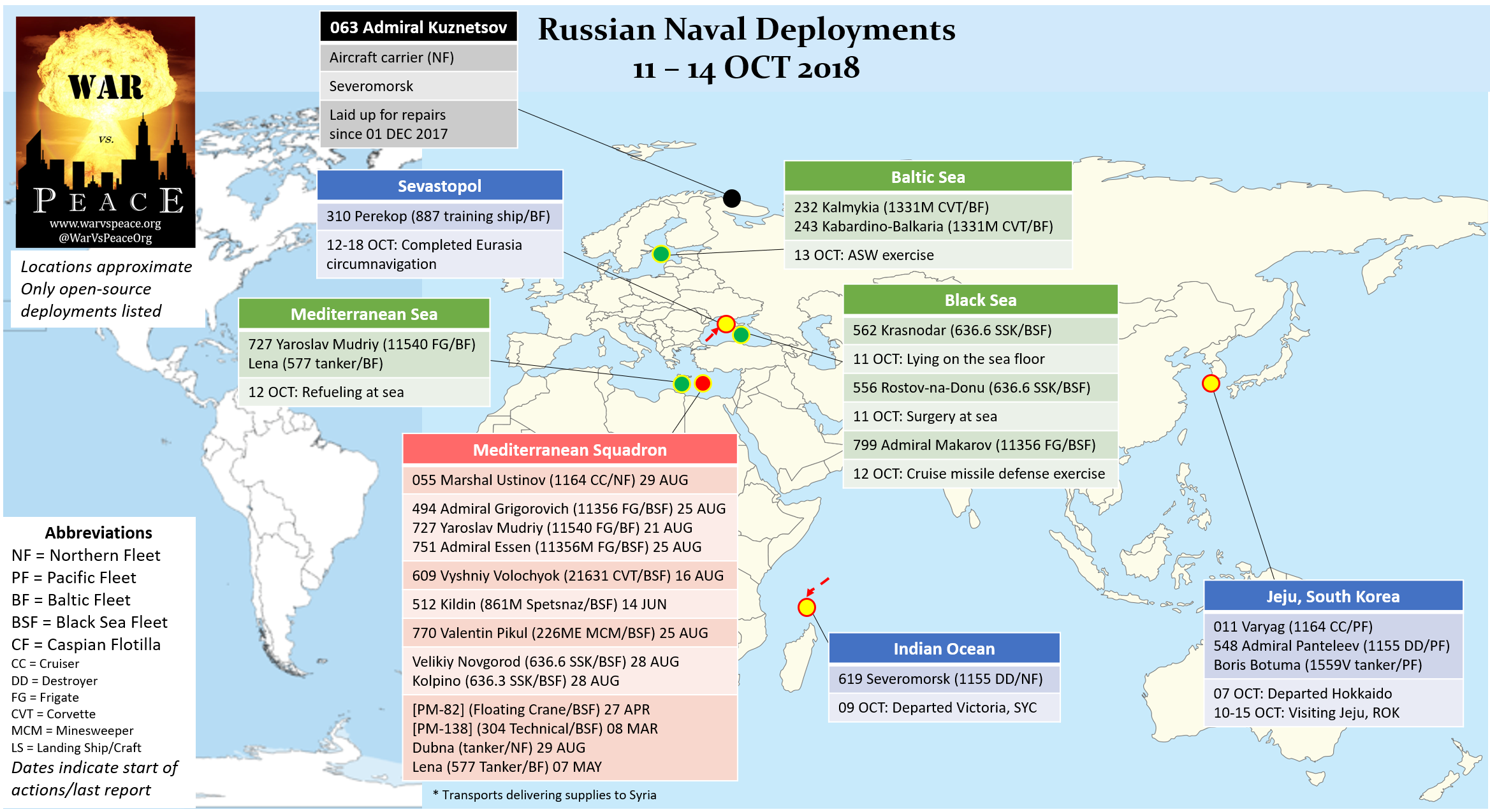Select the 063 Admiral Kuznetsov header
1490x812 pixels.
pyautogui.click(x=418, y=27)
